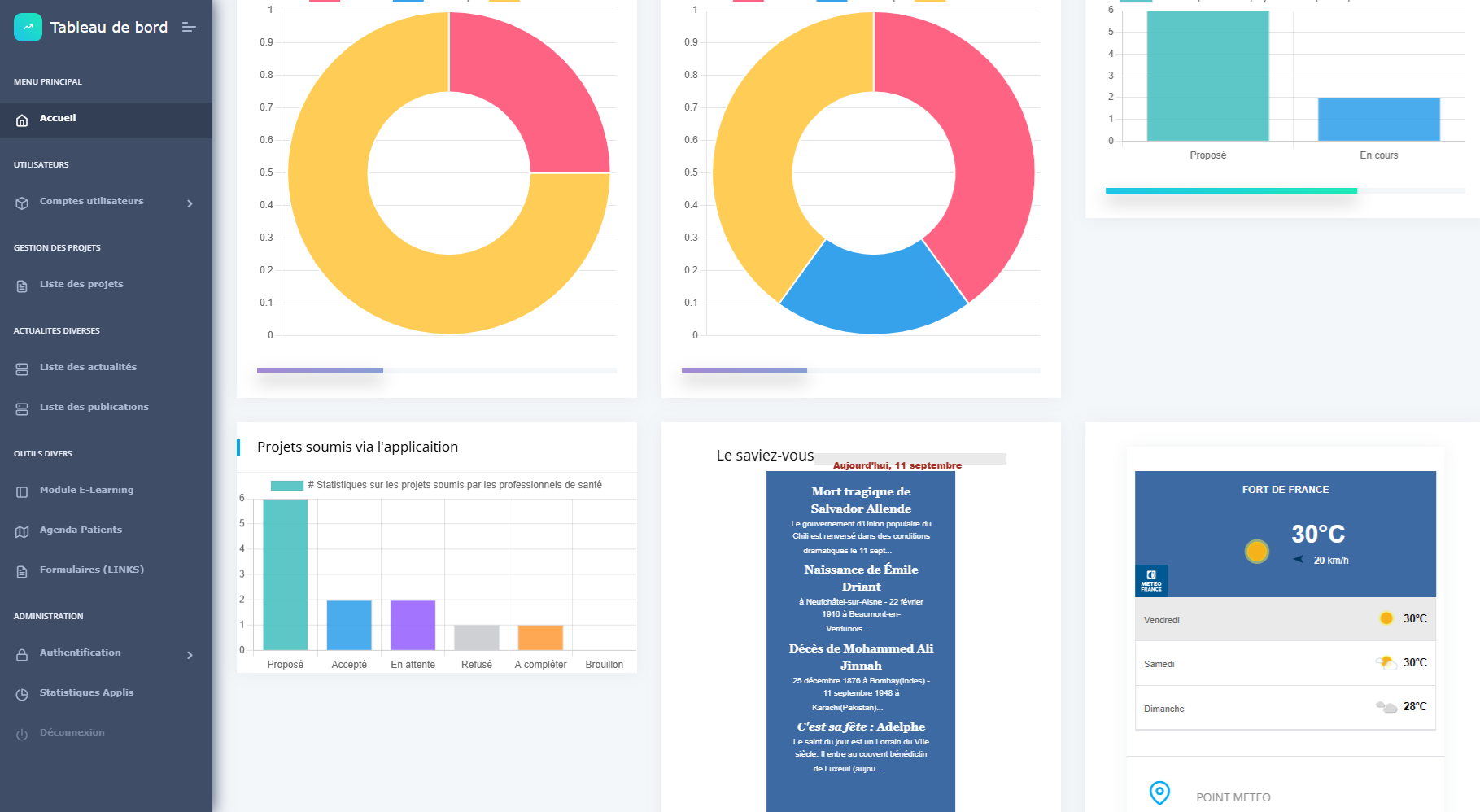Click the blue En cours bar
Screen dimensions: 1480x812
pyautogui.click(x=1379, y=120)
